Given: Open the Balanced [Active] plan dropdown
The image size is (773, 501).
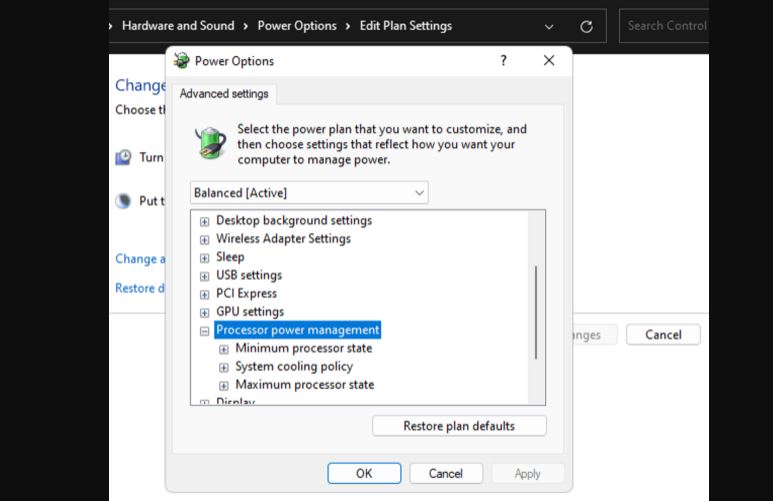Looking at the screenshot, I should point(309,193).
